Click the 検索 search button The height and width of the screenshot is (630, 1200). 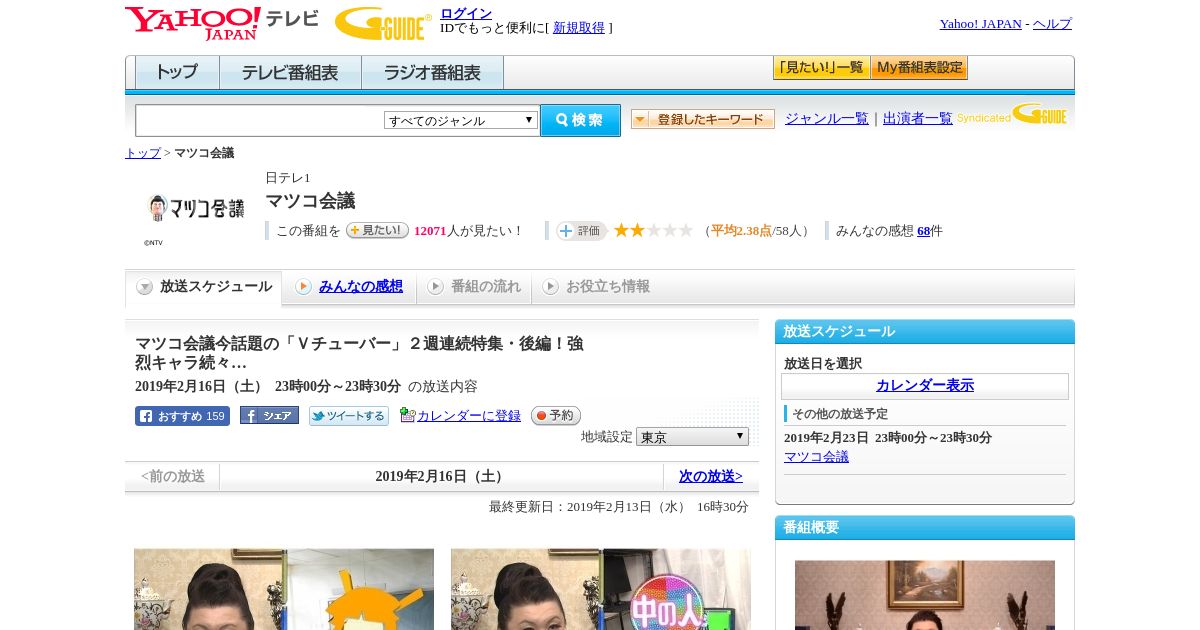580,120
